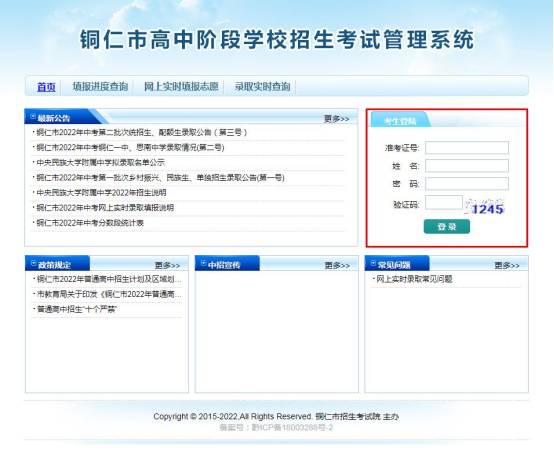Image resolution: width=554 pixels, height=451 pixels.
Task: Expand 更多>> in 政策规定 panel
Action: tap(167, 265)
